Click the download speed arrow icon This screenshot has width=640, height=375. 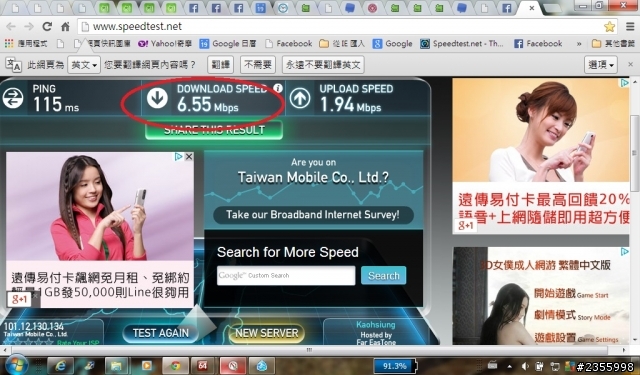coord(157,98)
